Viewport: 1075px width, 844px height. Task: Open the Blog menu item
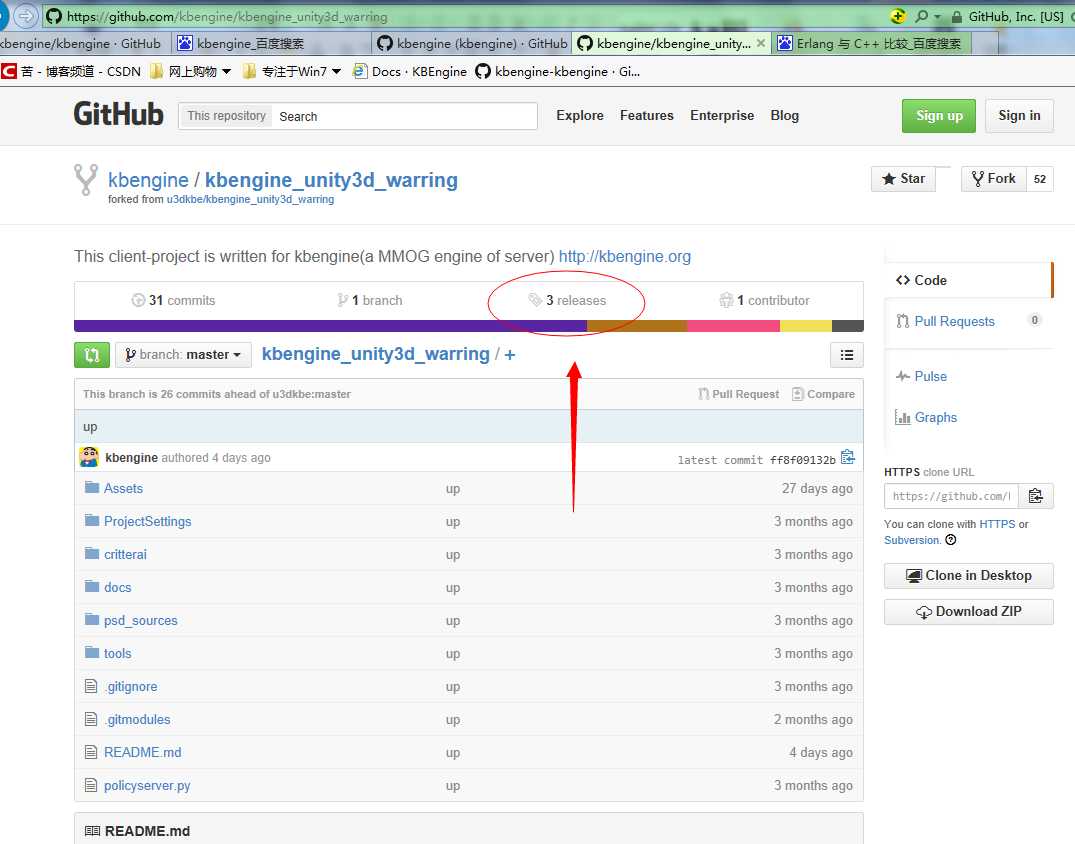point(784,115)
